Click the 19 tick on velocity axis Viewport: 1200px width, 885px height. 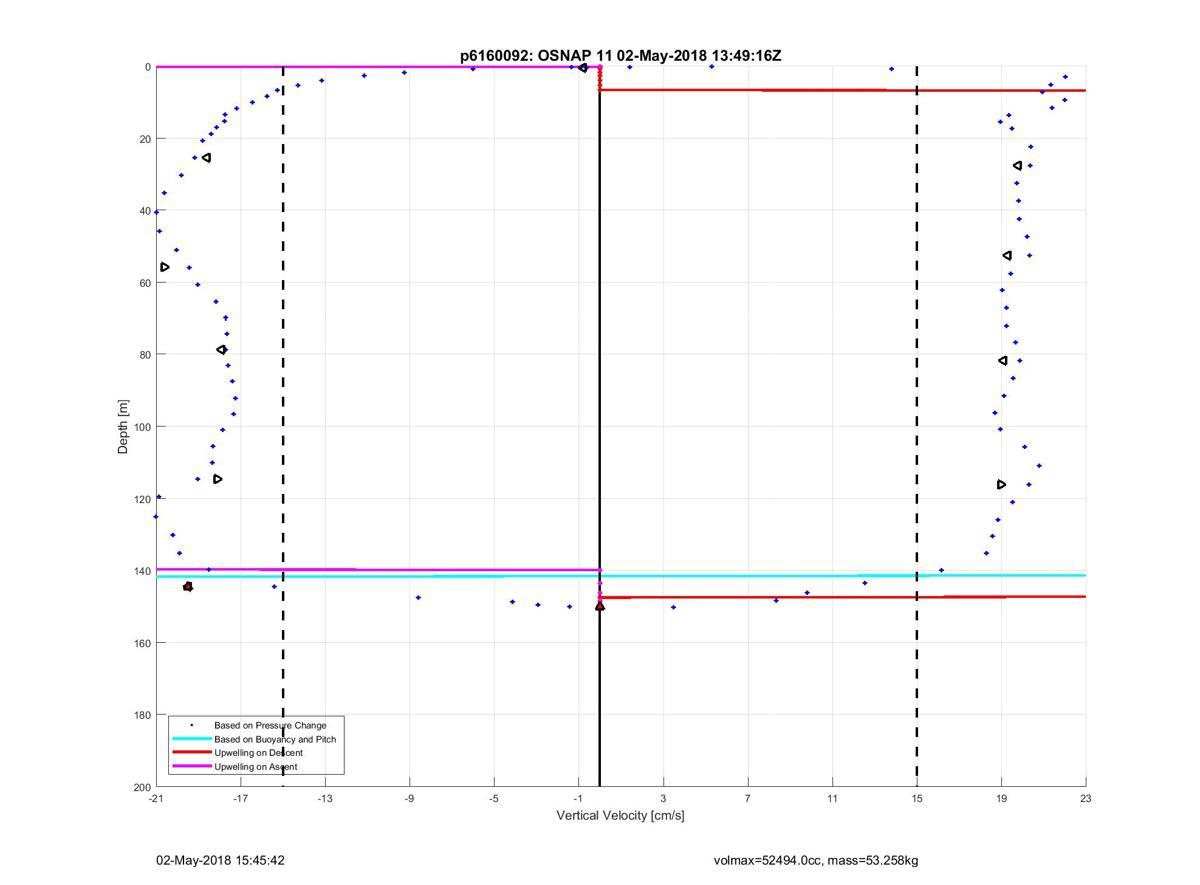tap(1001, 798)
